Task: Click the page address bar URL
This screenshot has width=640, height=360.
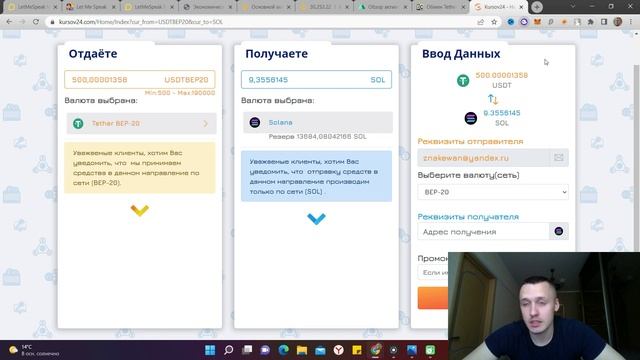Action: (x=141, y=22)
